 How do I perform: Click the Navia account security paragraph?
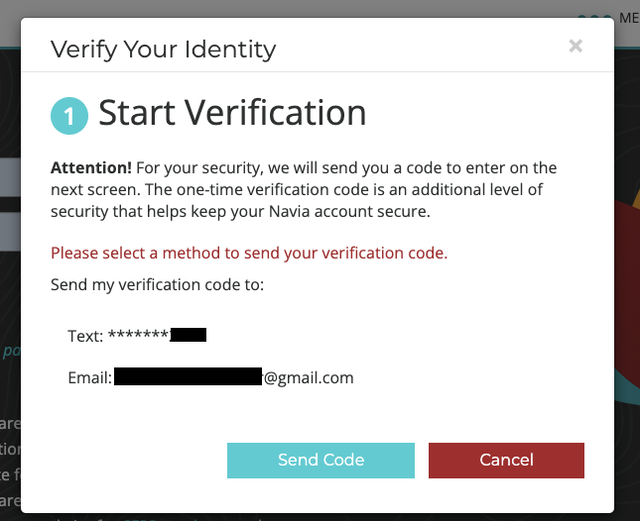[303, 190]
